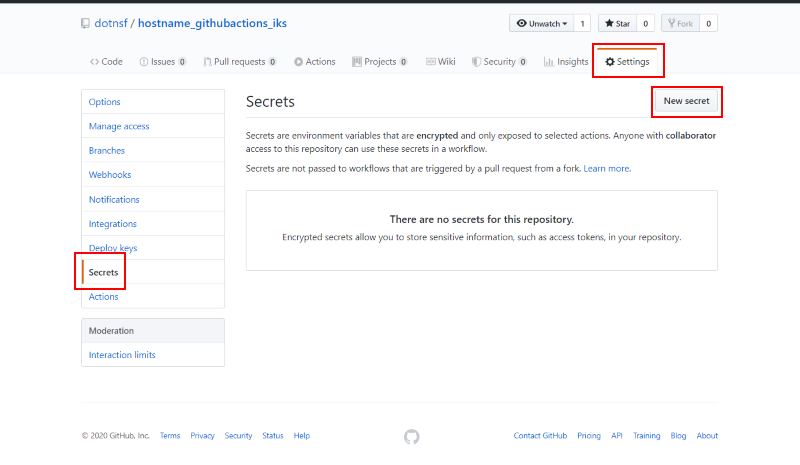This screenshot has width=800, height=465.
Task: Click the repository book icon beside dotnsf
Action: [x=85, y=23]
